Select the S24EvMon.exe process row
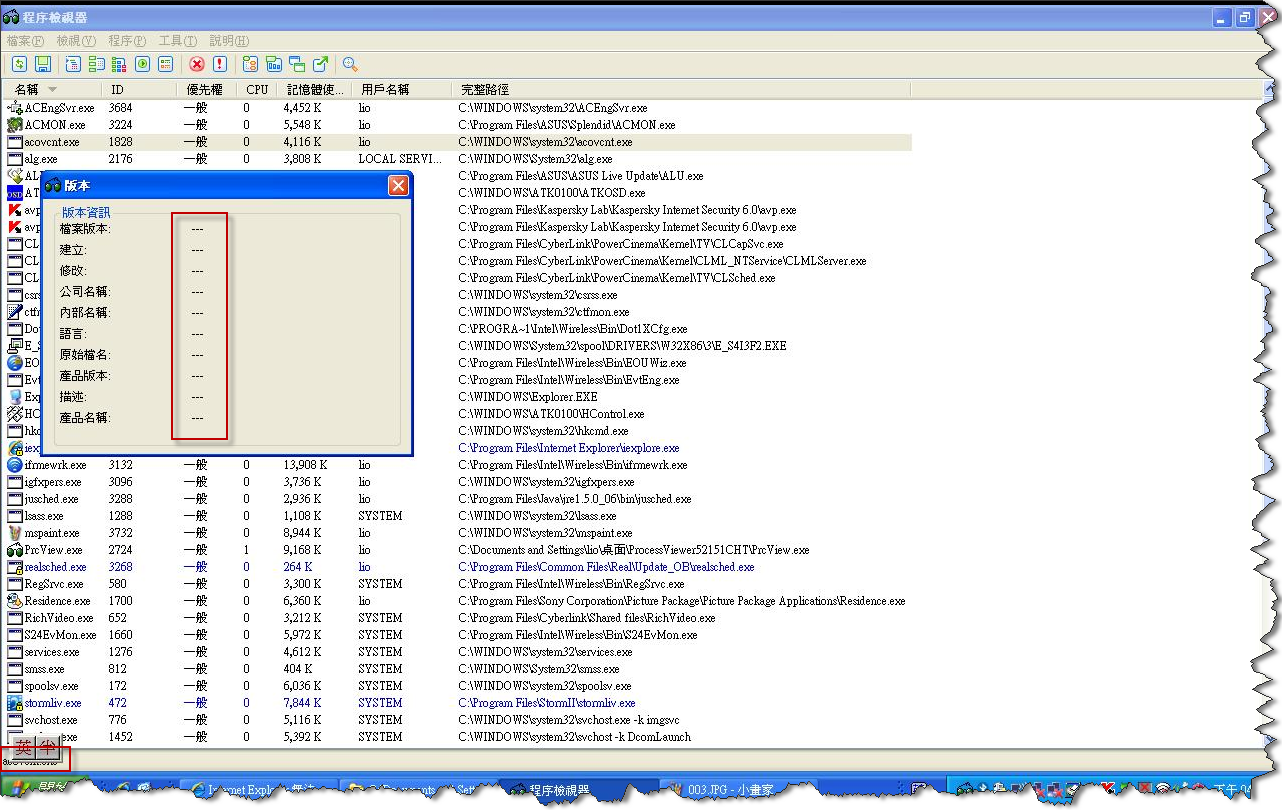 tap(458, 635)
